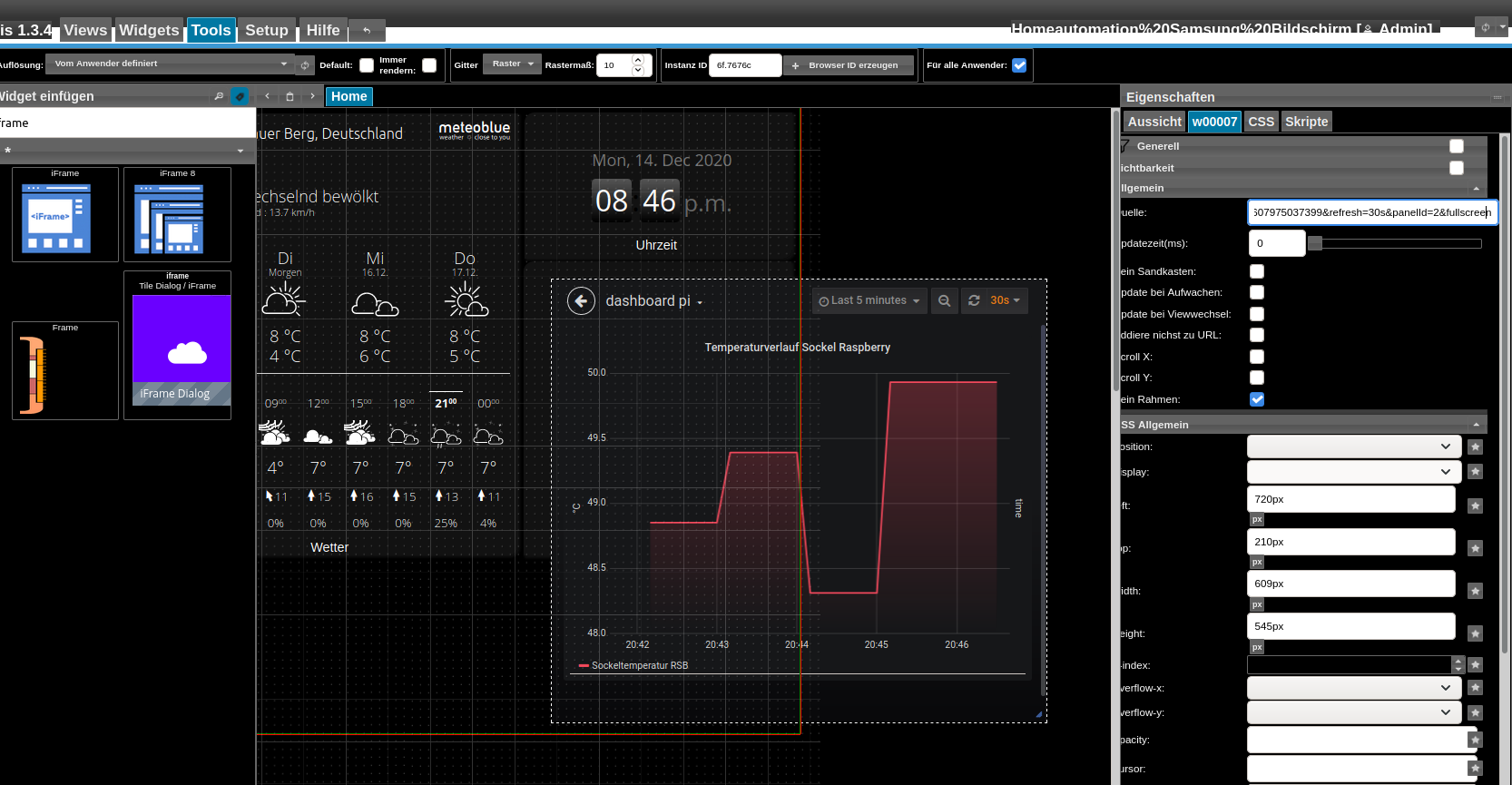1512x785 pixels.
Task: Uncheck the 'kein Rahmen' checkbox
Action: coord(1257,399)
